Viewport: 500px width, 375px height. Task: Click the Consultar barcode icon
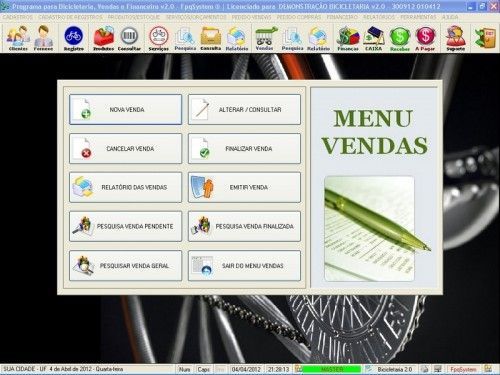tap(129, 38)
